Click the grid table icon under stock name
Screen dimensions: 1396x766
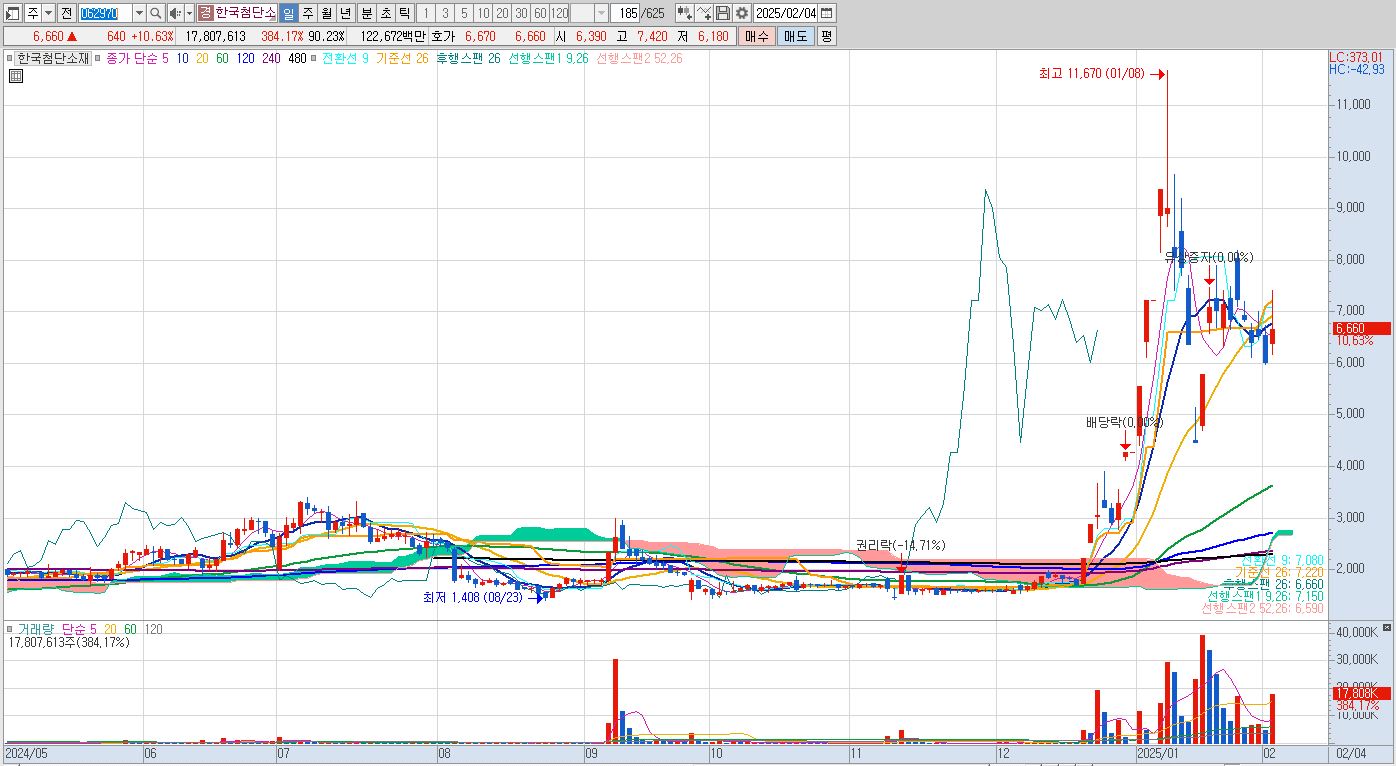(16, 75)
